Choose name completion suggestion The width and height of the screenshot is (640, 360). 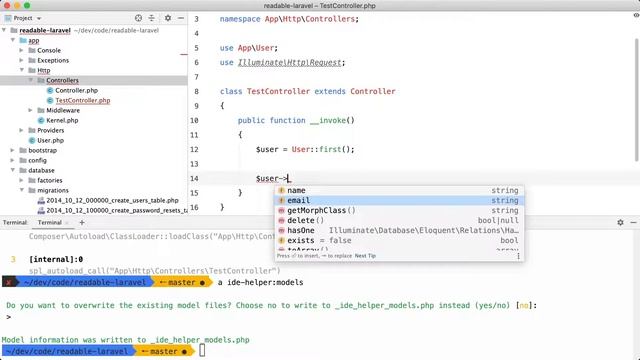399,191
